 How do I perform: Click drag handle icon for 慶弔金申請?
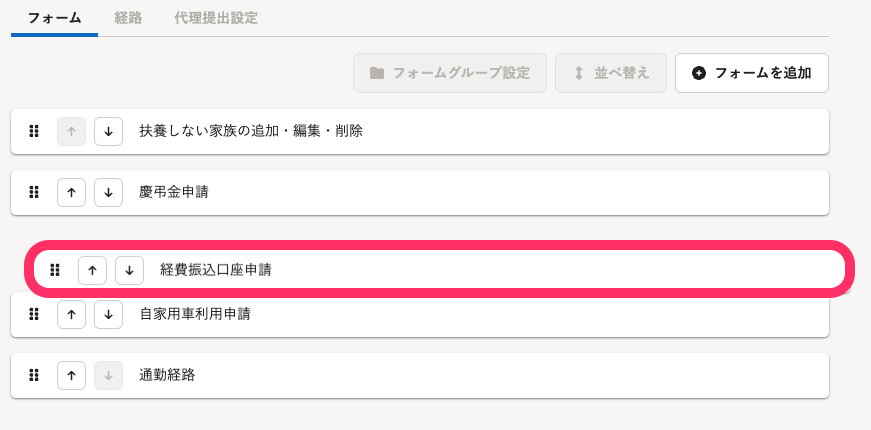[34, 193]
